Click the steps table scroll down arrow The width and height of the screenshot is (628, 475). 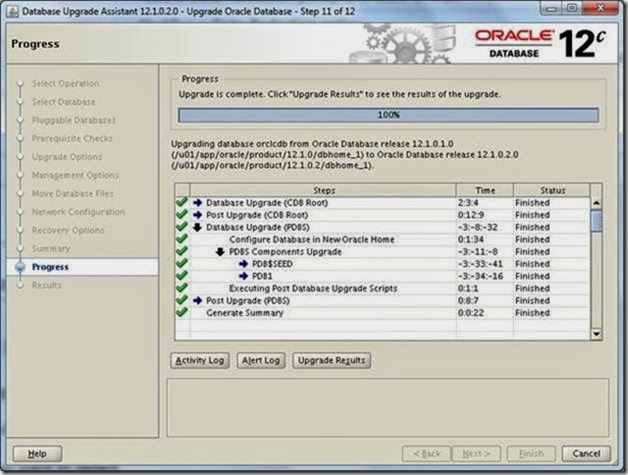(x=596, y=334)
